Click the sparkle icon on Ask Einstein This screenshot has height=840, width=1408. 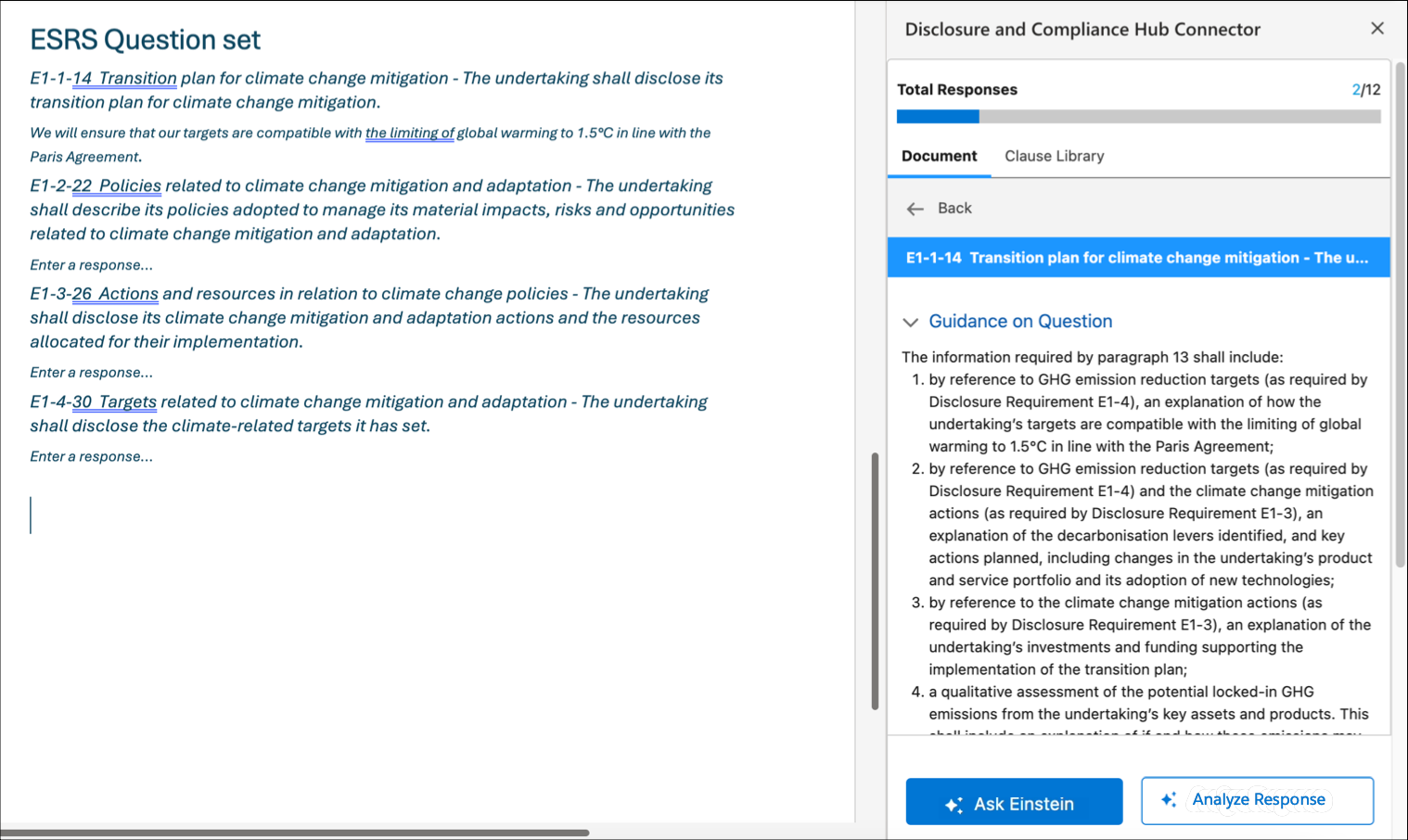(x=954, y=805)
